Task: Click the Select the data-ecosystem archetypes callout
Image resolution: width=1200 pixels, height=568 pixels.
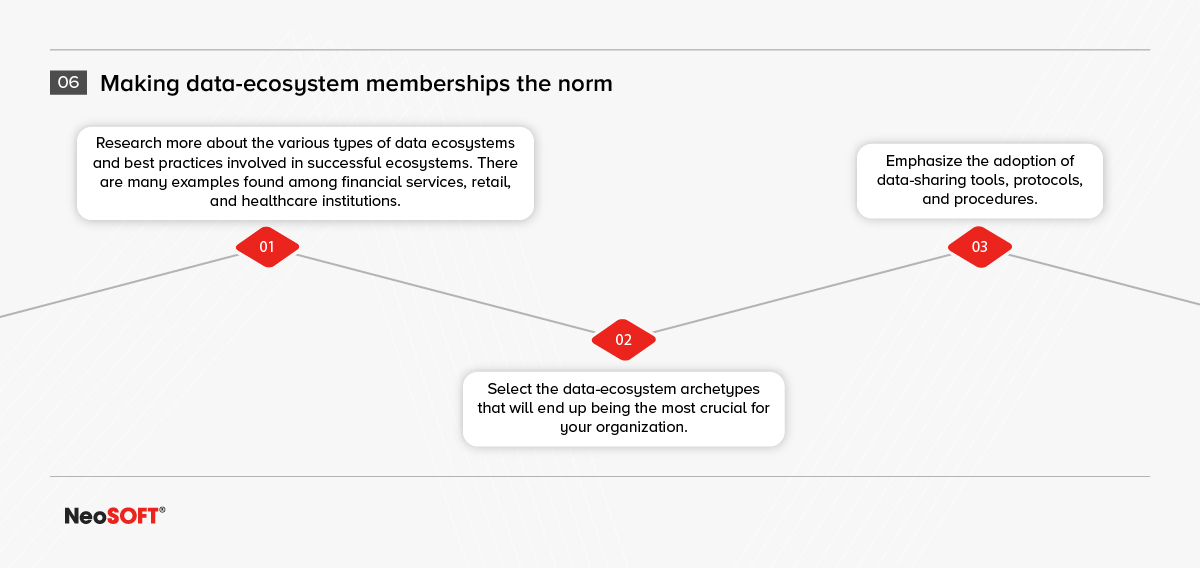Action: pos(623,408)
